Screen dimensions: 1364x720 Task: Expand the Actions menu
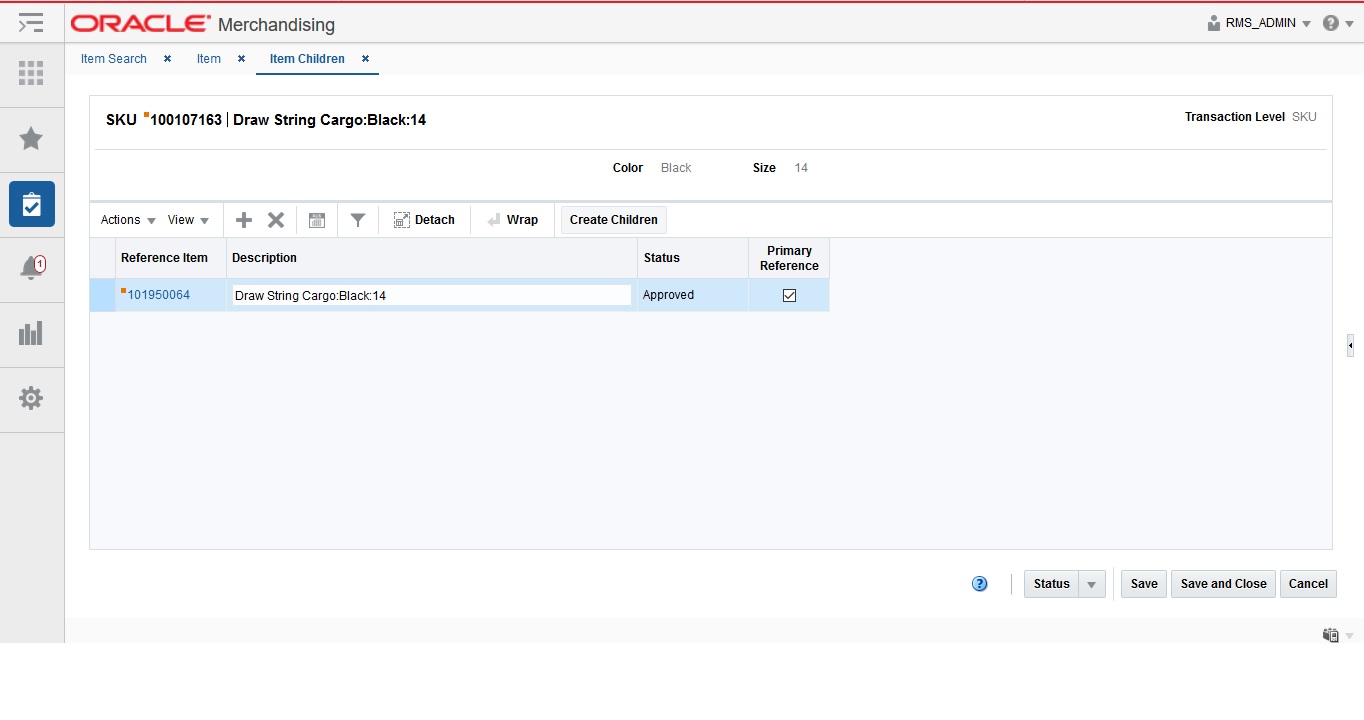[x=128, y=220]
